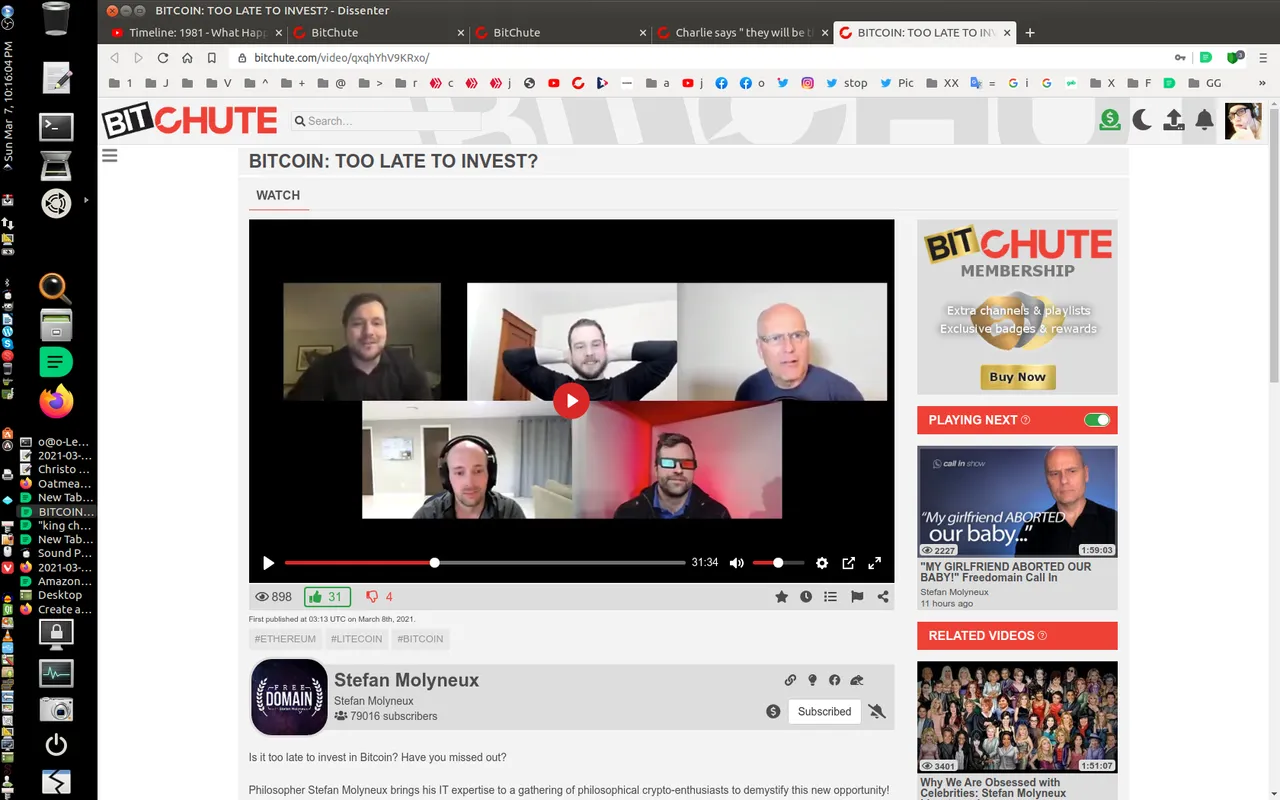Toggle night mode moon icon
The image size is (1280, 800).
coord(1142,121)
